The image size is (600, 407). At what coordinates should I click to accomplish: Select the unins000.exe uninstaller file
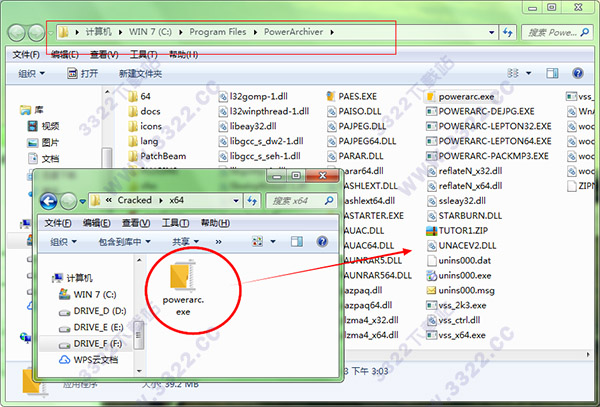459,275
